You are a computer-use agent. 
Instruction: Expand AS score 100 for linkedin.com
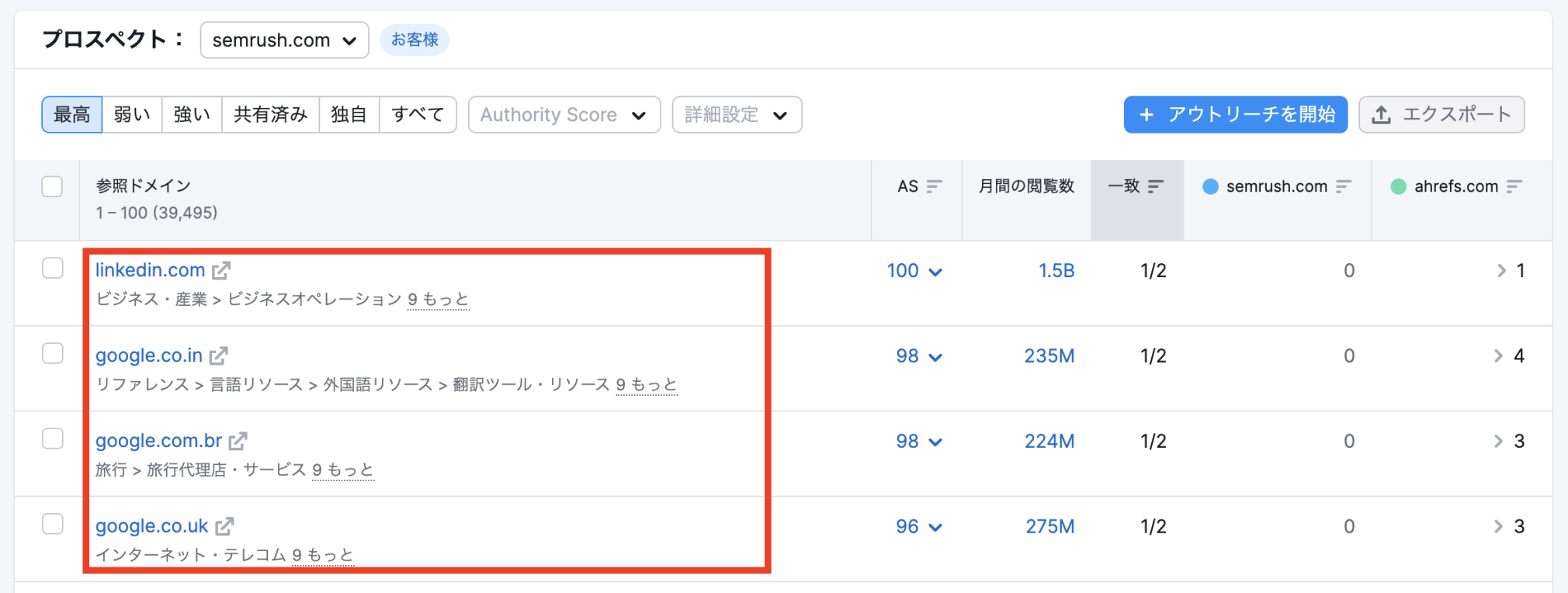pyautogui.click(x=914, y=271)
